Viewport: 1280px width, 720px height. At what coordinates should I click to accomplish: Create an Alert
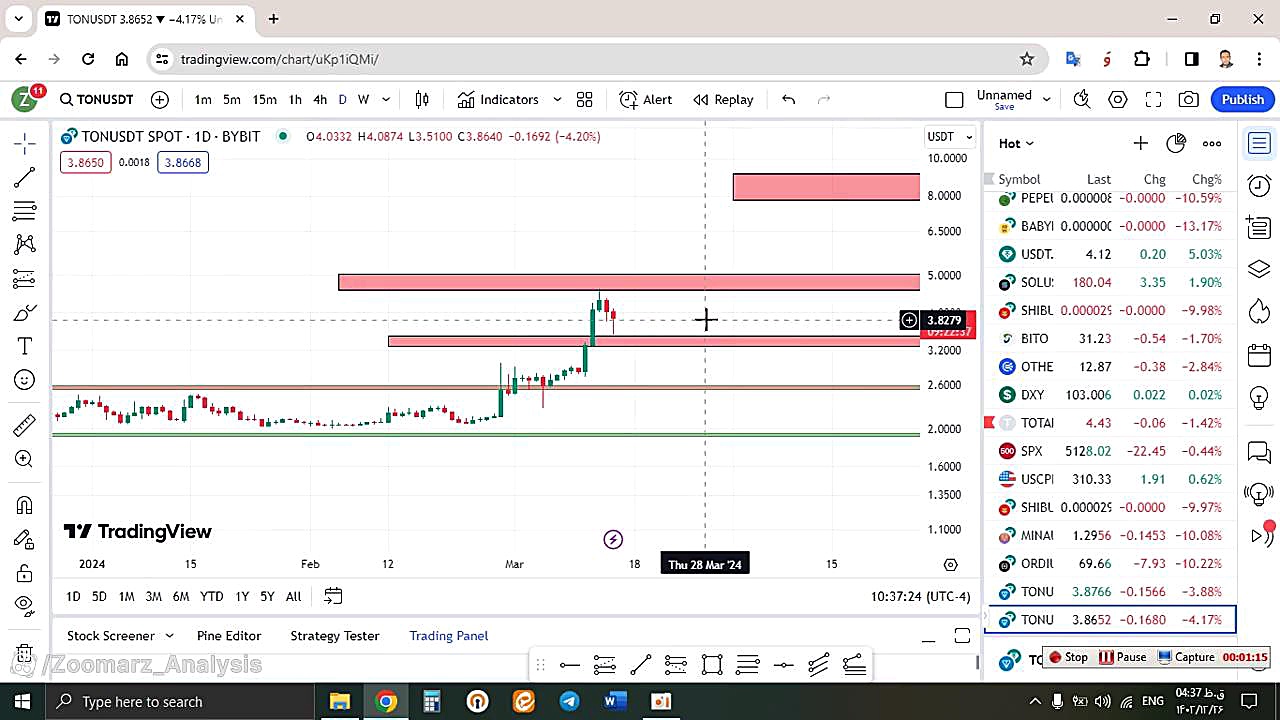coord(646,99)
